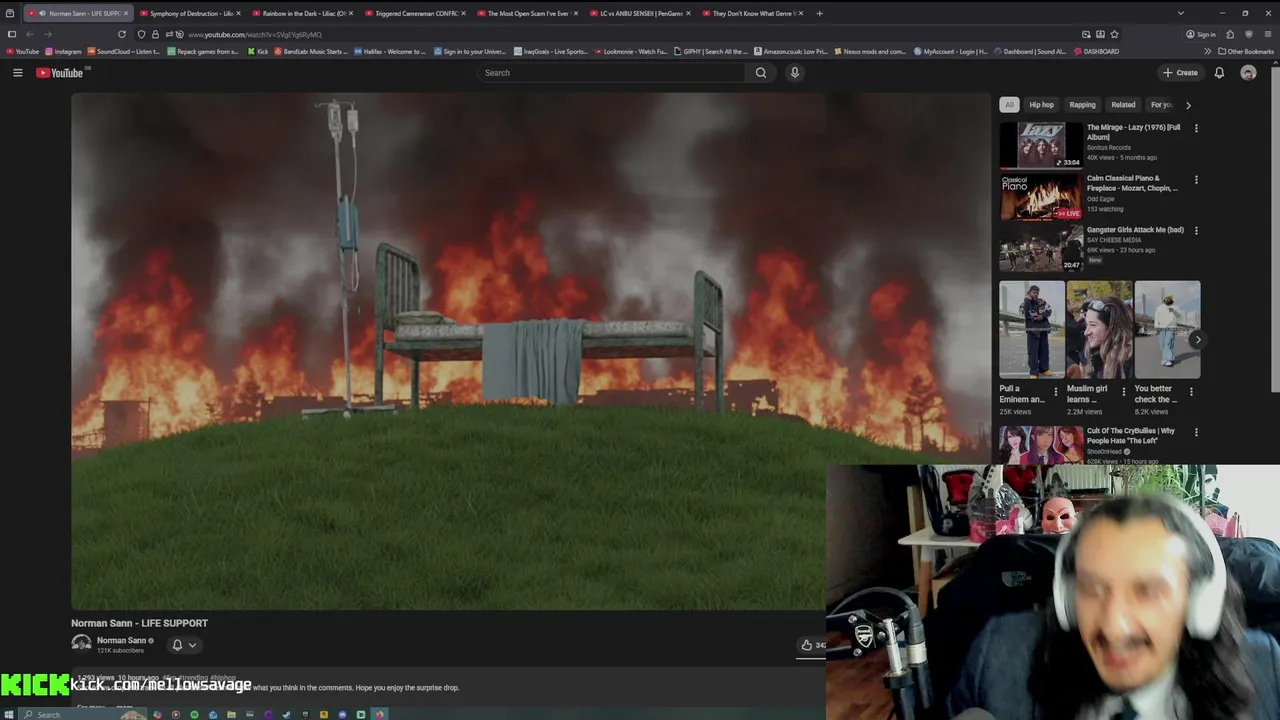Open YouTube notifications bell in header

pos(1219,73)
